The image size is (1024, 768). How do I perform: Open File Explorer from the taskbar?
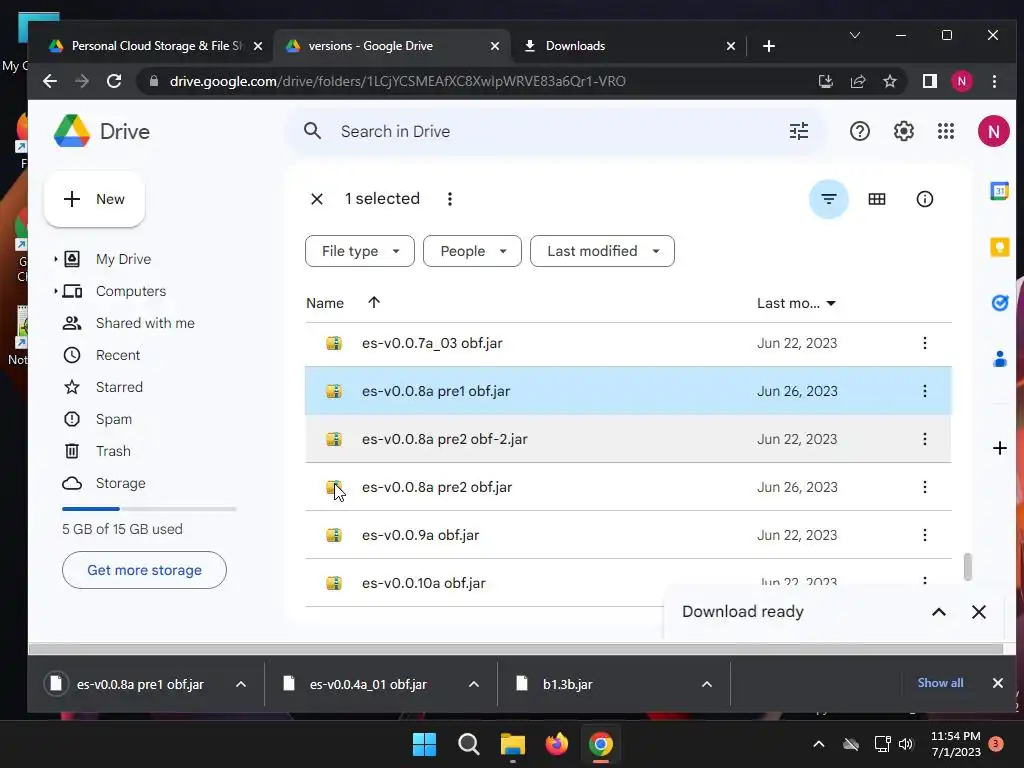click(x=513, y=744)
